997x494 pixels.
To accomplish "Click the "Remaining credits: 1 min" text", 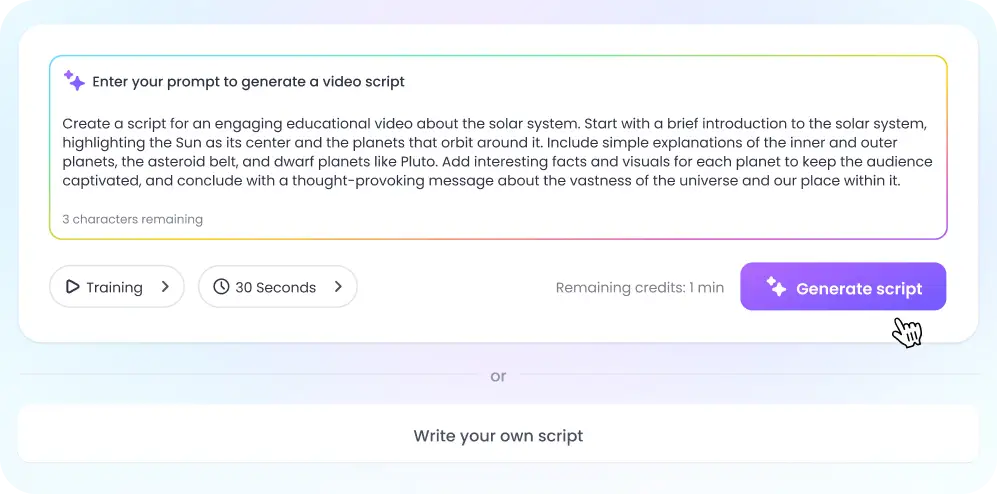I will (x=640, y=288).
